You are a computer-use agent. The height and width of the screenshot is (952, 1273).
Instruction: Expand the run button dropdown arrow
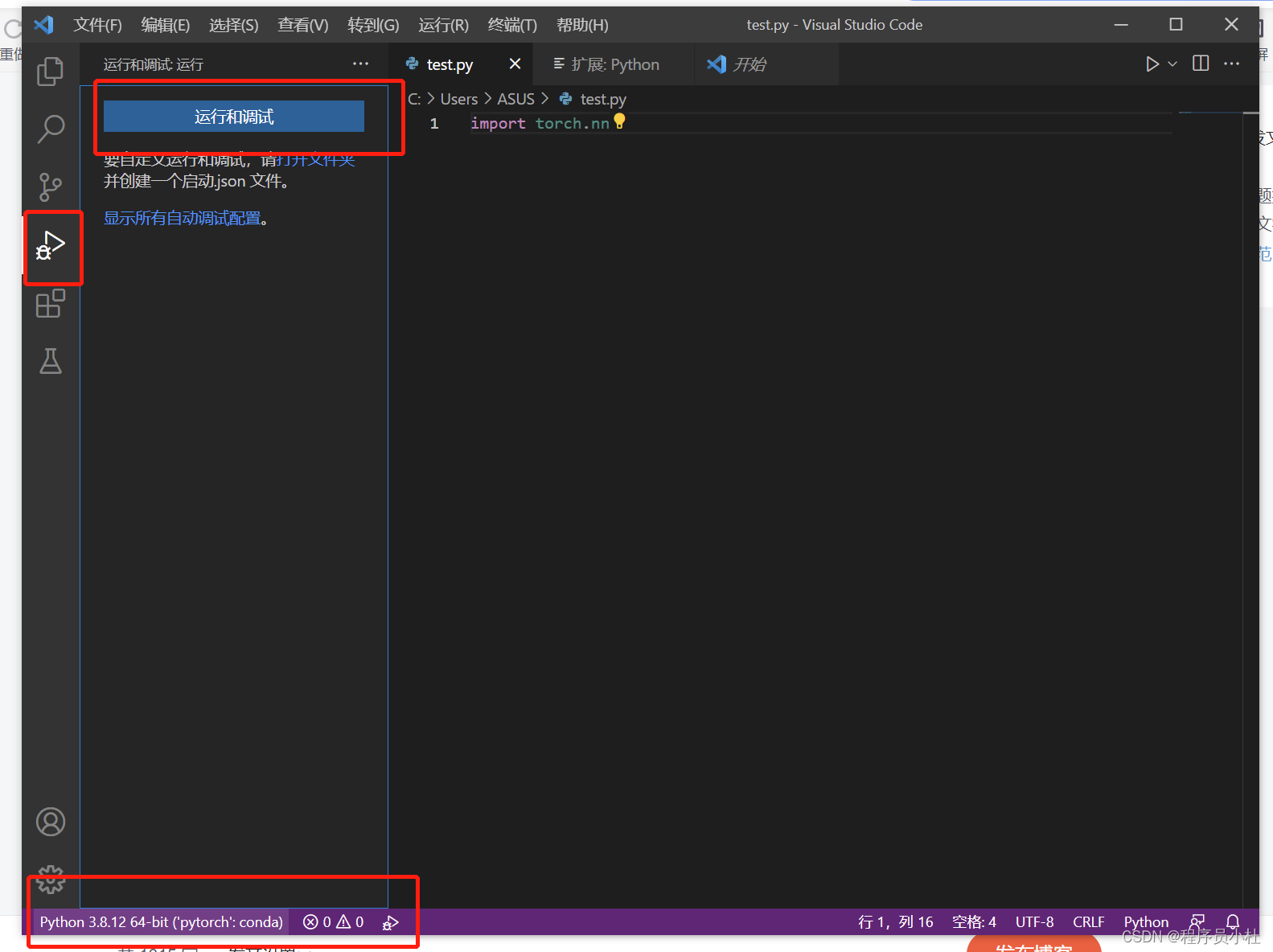(1172, 64)
